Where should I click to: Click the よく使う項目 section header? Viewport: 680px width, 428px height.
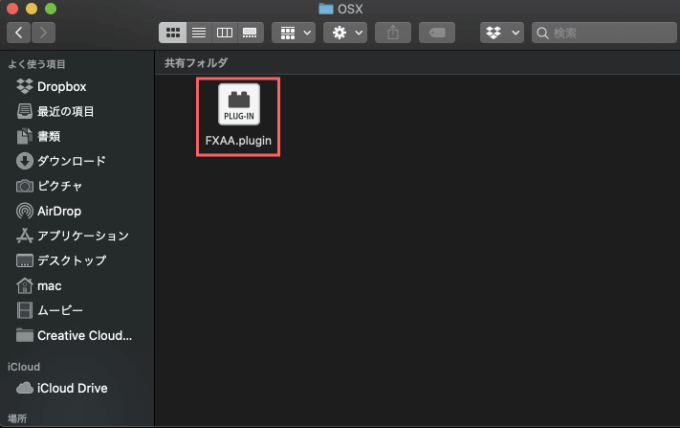click(x=36, y=64)
